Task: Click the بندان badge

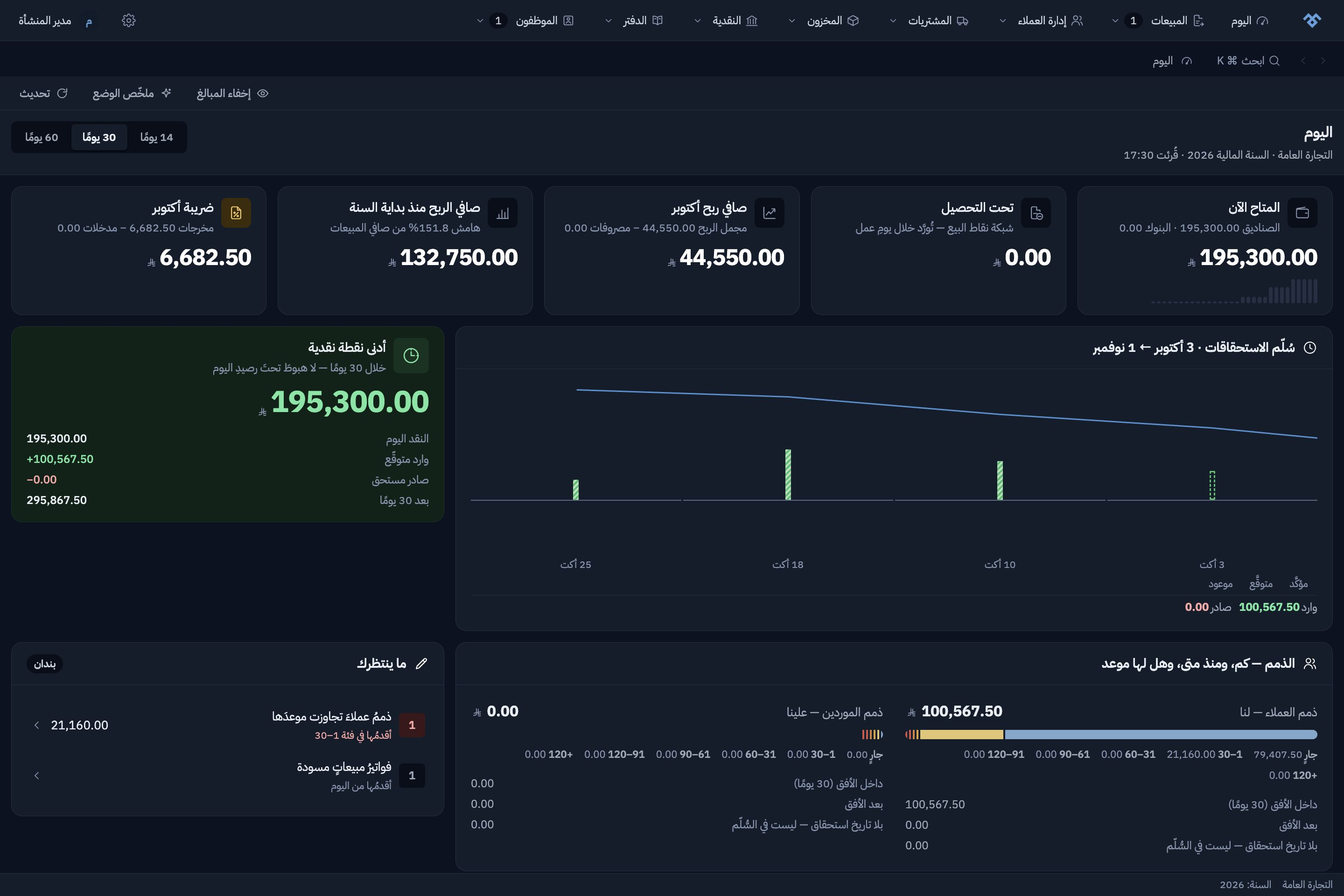Action: [45, 664]
